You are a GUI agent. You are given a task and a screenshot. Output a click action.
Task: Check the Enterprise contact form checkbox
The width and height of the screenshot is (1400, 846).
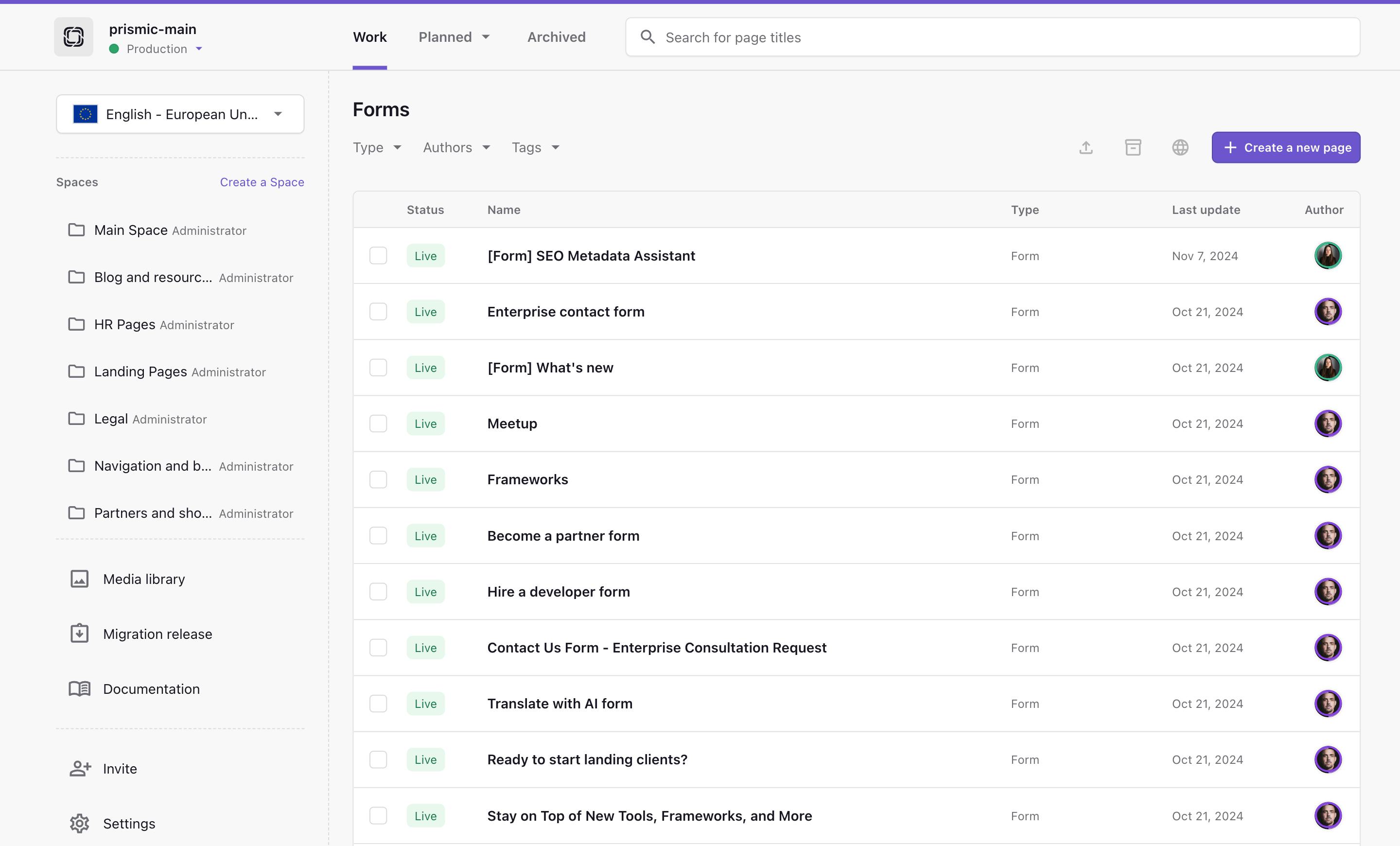tap(378, 311)
